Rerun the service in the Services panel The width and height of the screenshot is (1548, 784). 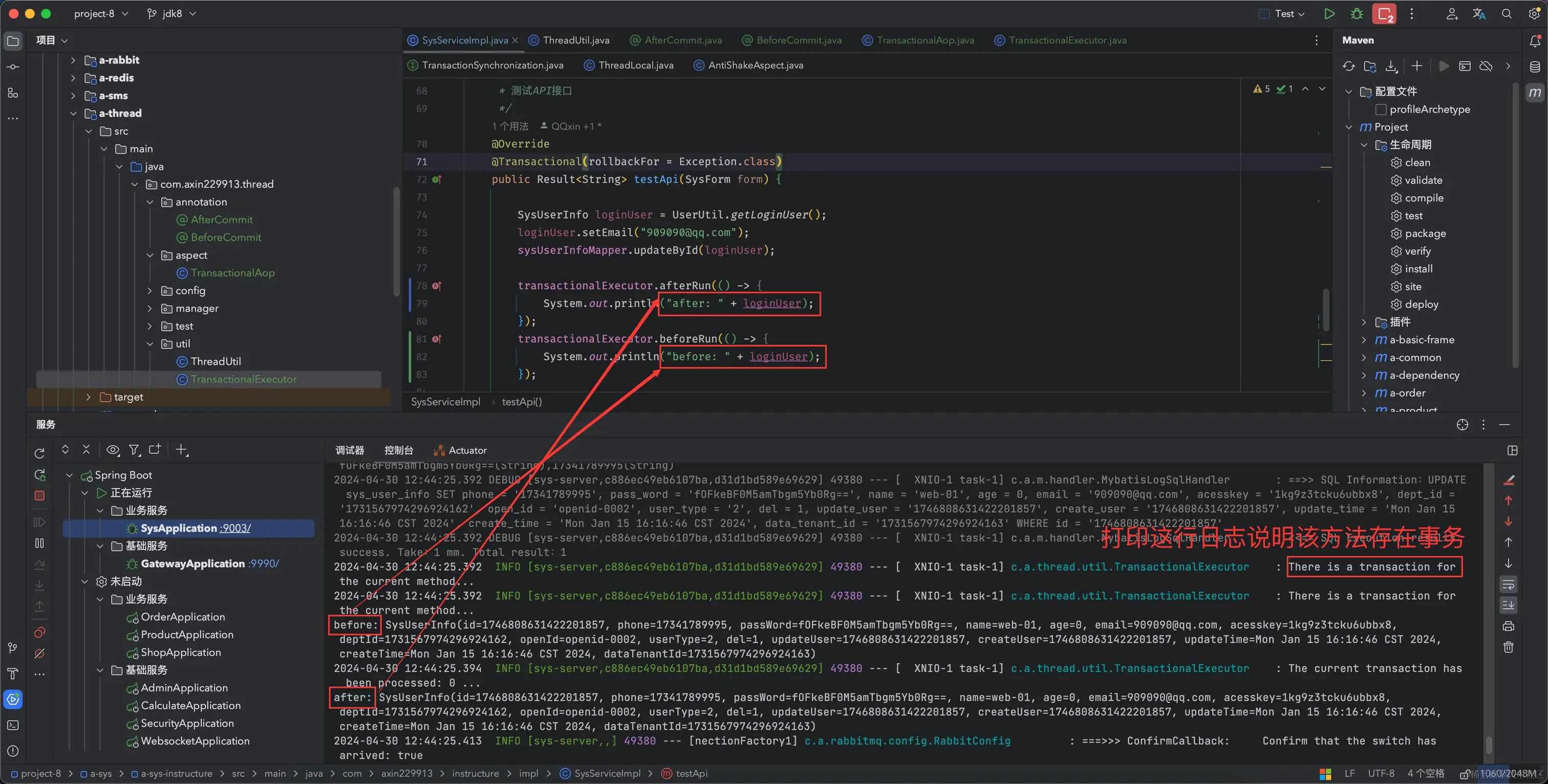[x=39, y=453]
